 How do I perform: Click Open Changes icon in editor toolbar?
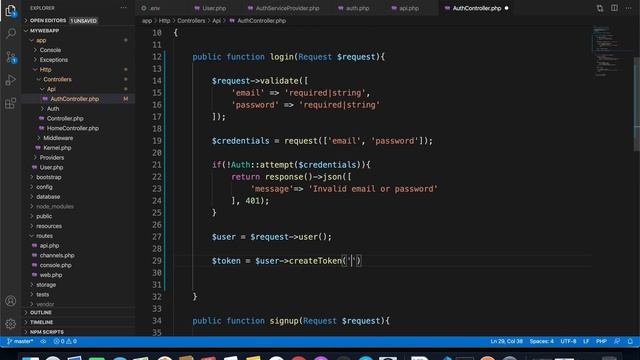pyautogui.click(x=600, y=8)
